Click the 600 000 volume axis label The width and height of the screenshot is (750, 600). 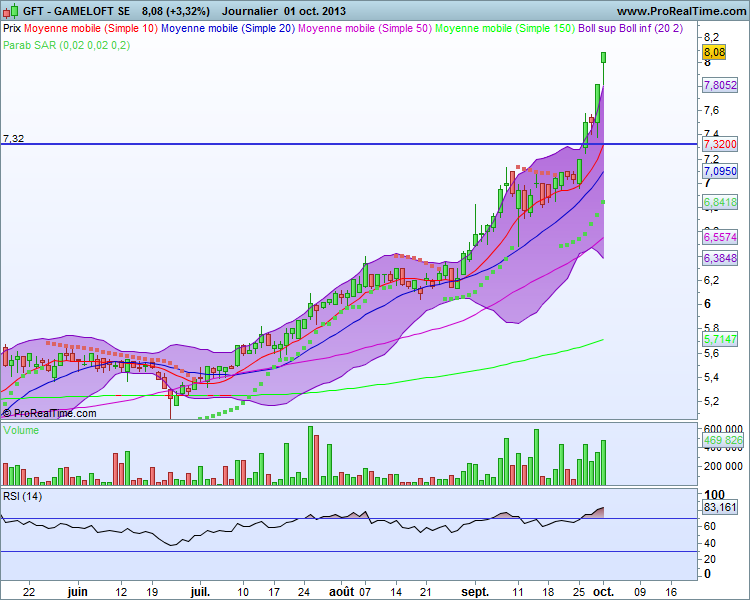click(723, 428)
